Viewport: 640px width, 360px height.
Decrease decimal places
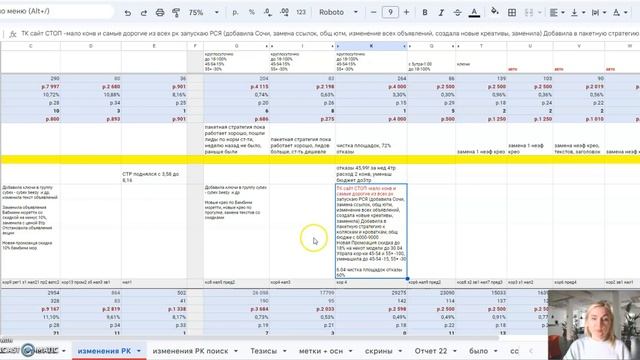click(x=268, y=13)
